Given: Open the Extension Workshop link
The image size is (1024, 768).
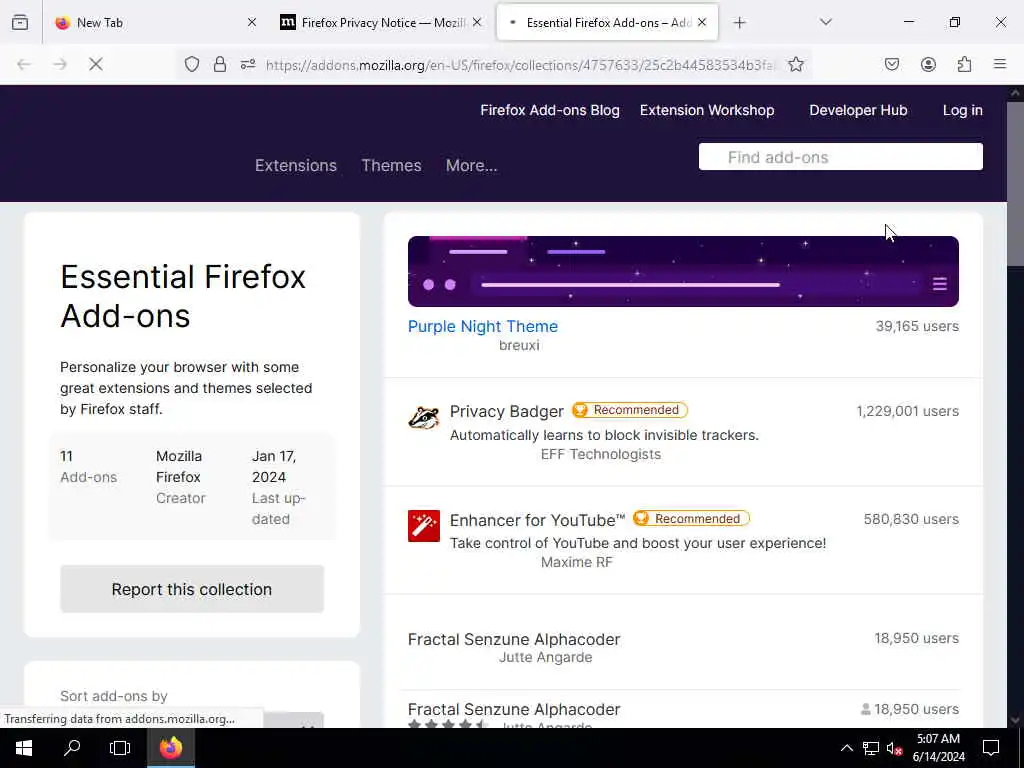Looking at the screenshot, I should (707, 110).
